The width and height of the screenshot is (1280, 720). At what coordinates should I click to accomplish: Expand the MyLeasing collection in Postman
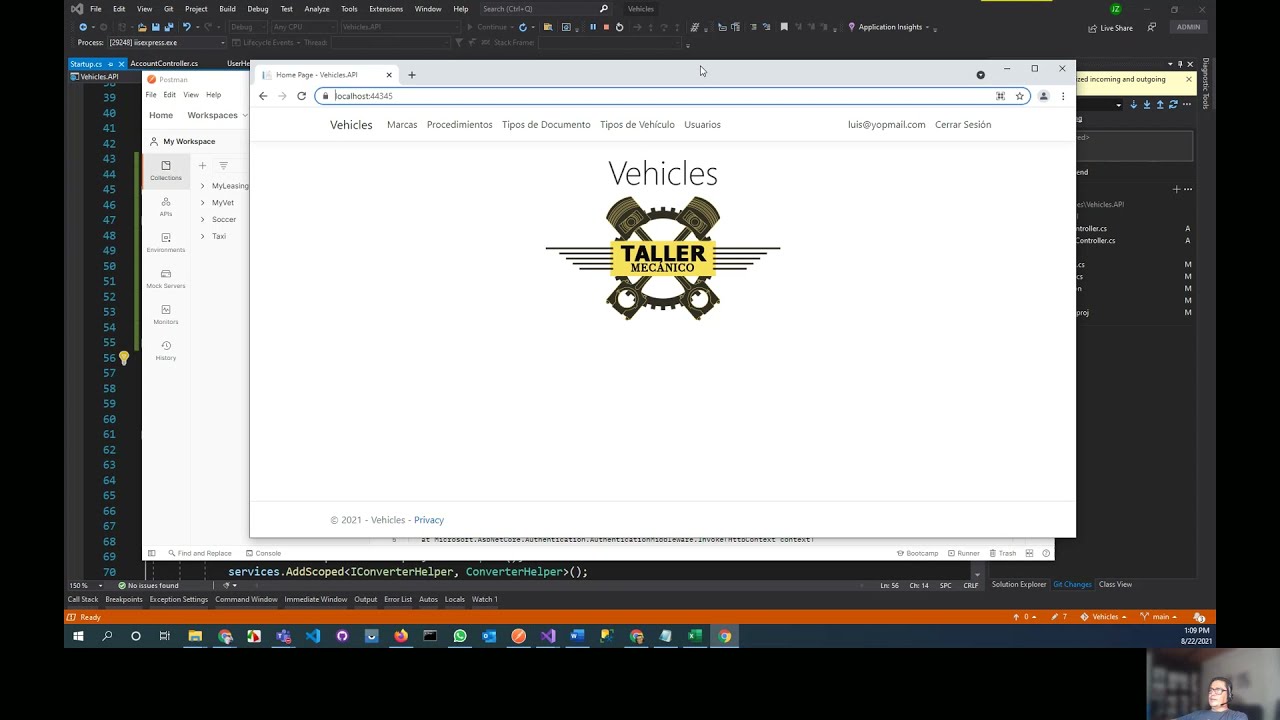(x=202, y=186)
